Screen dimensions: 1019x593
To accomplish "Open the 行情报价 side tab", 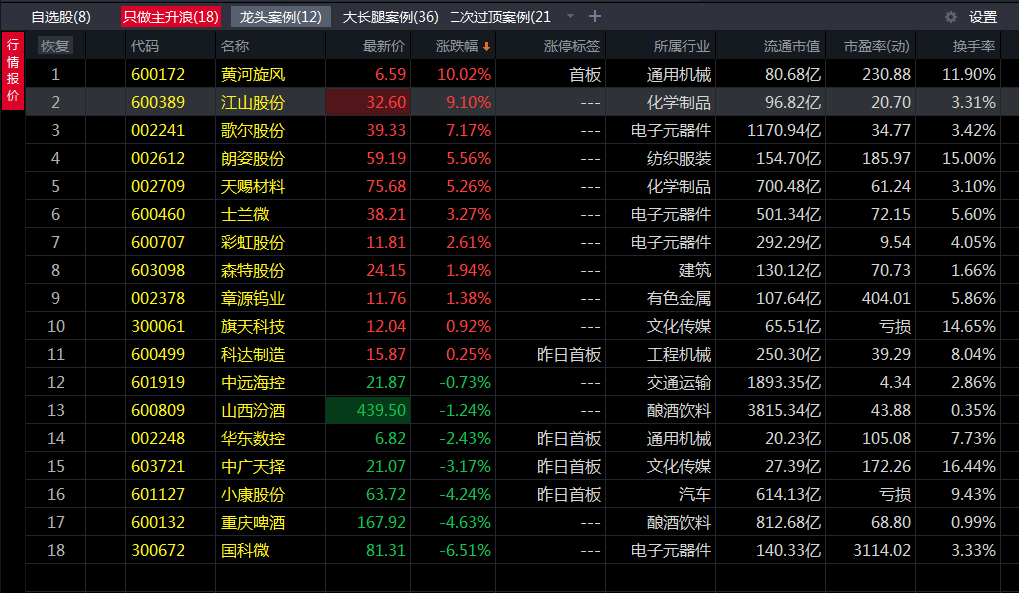I will click(13, 70).
